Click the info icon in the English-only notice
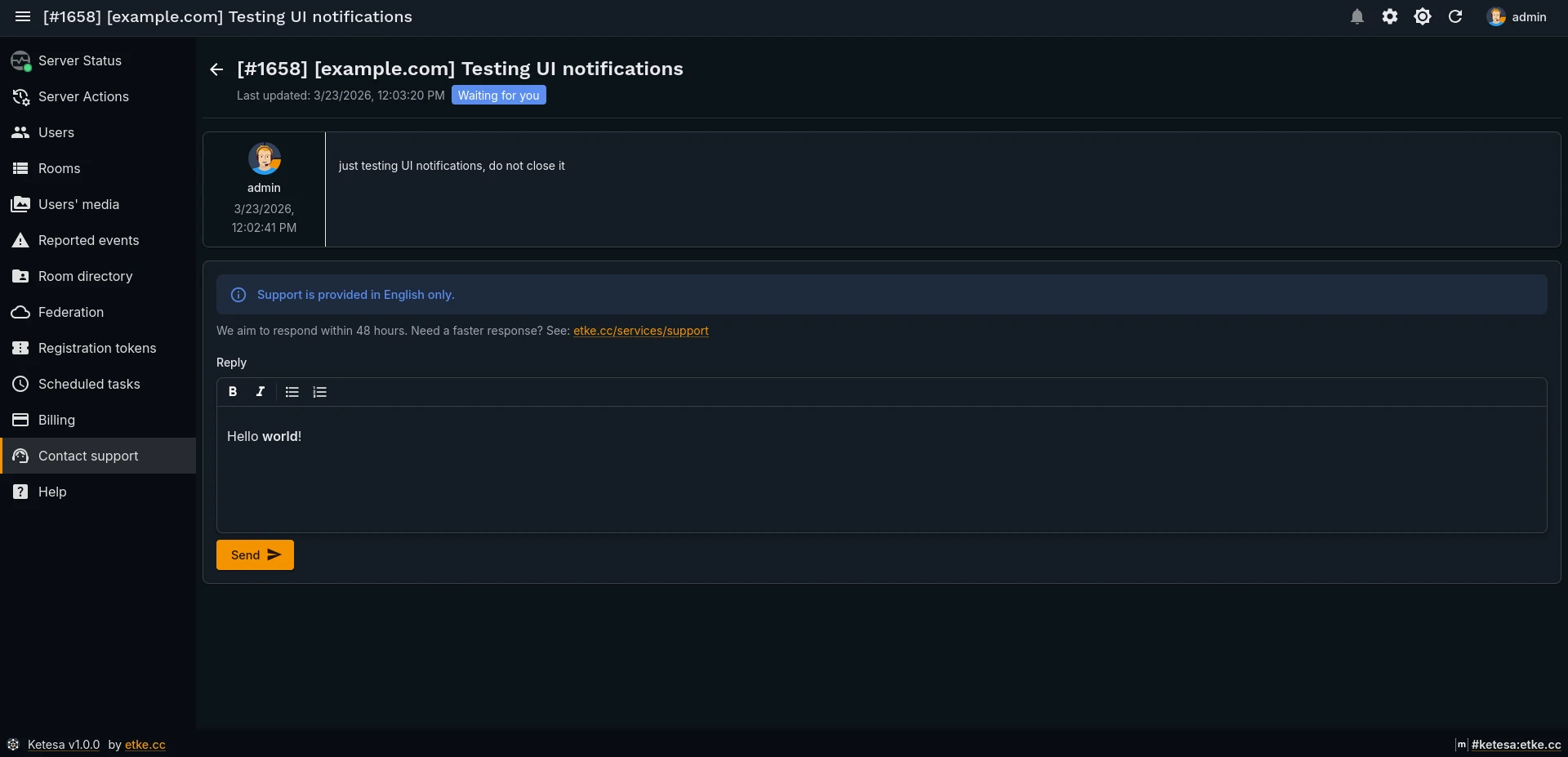The height and width of the screenshot is (757, 1568). (x=238, y=295)
